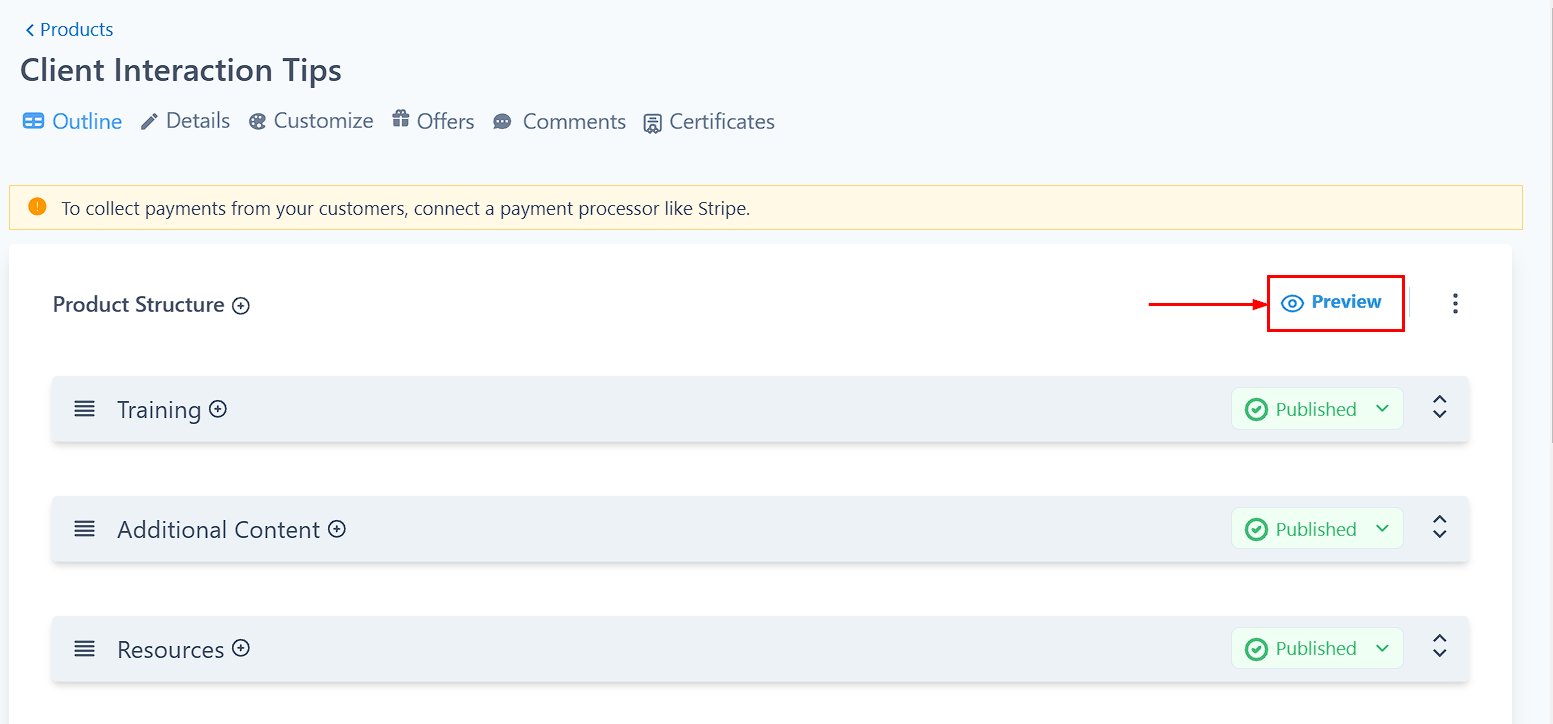
Task: Go to the Certificates tab
Action: pyautogui.click(x=709, y=122)
